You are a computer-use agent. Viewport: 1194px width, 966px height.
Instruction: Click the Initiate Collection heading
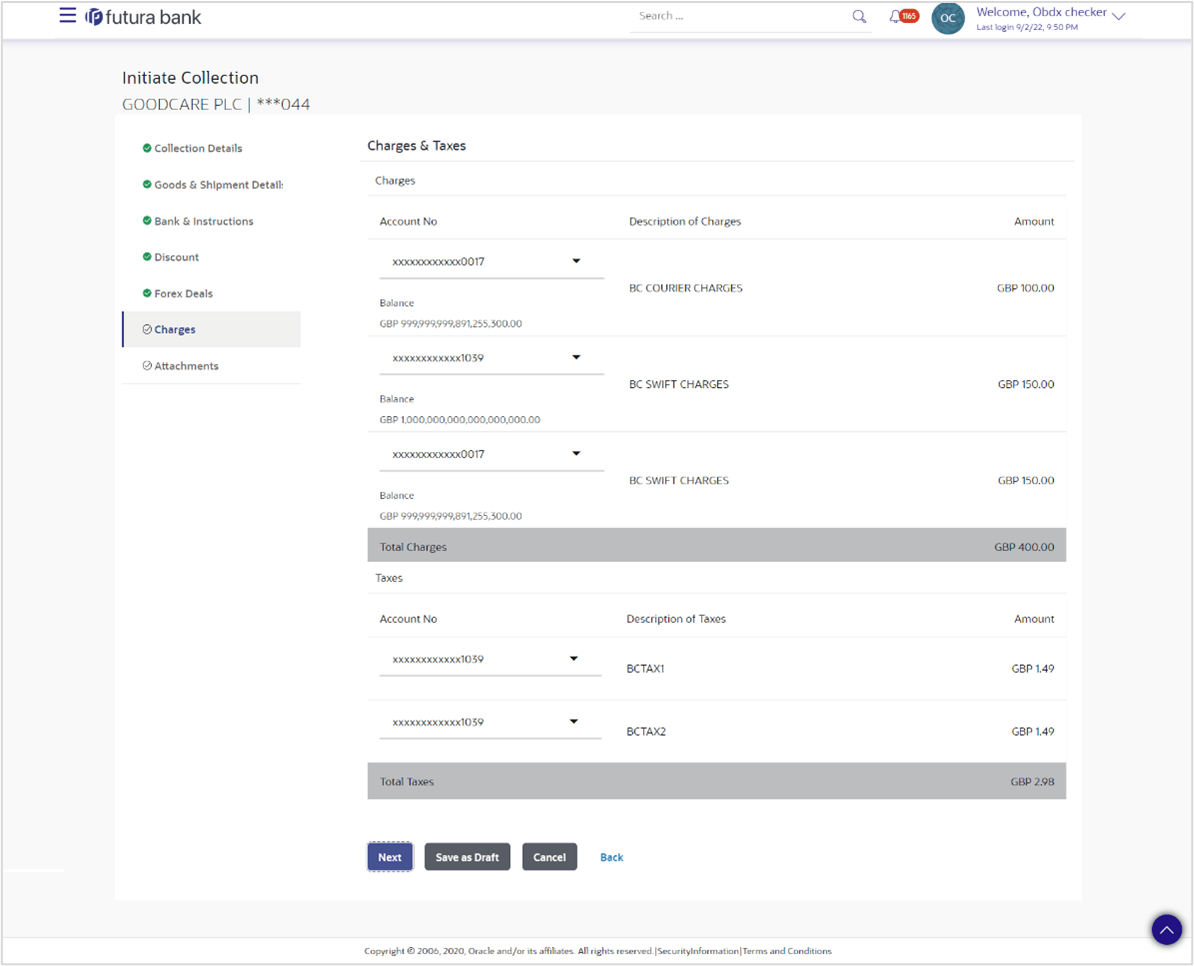pos(190,78)
